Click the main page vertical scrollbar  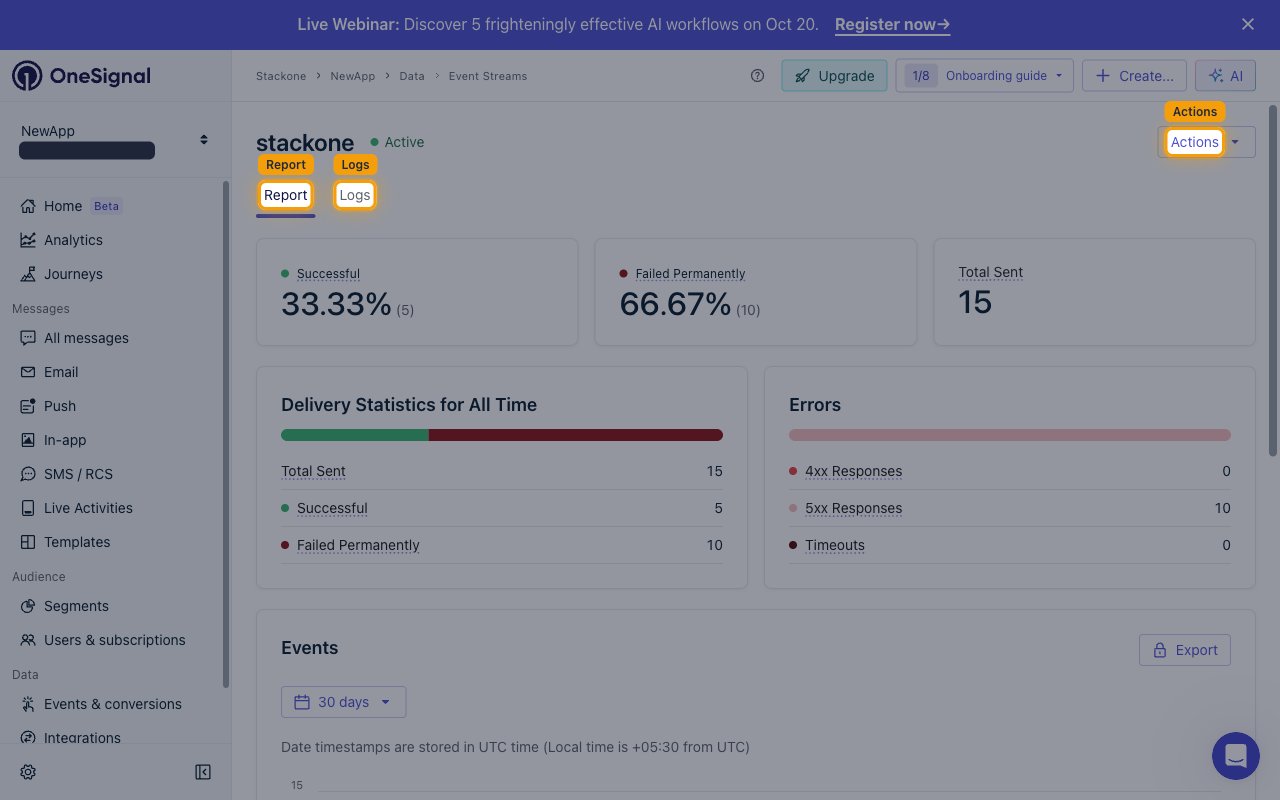coord(1272,280)
